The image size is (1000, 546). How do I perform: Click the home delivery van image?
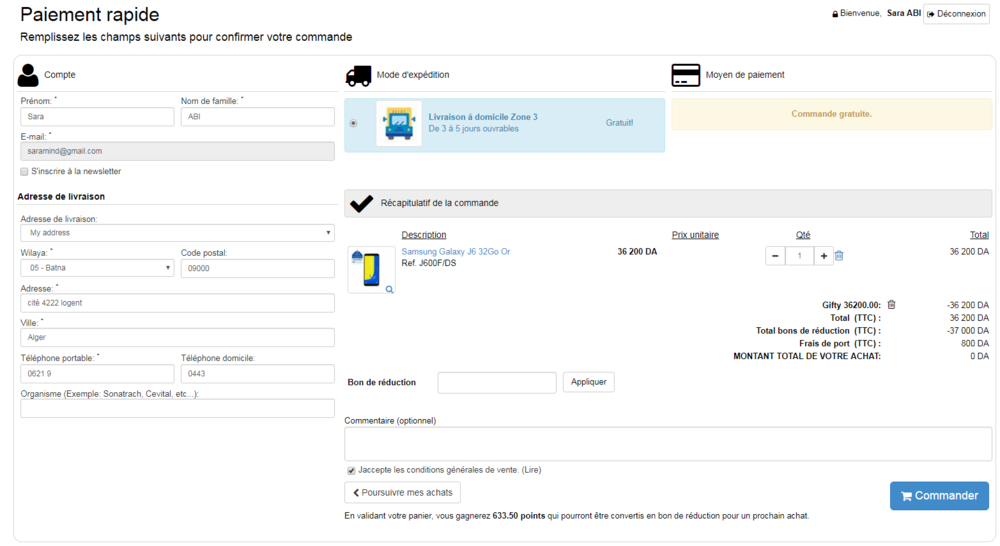(x=399, y=124)
